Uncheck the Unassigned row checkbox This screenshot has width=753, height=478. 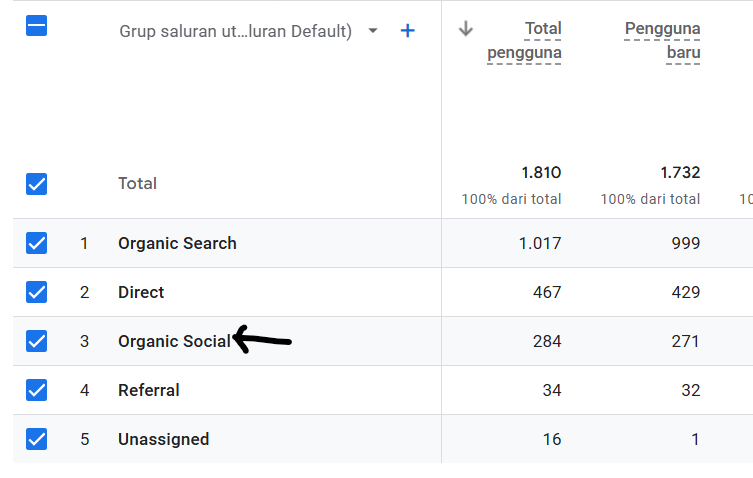pyautogui.click(x=36, y=439)
